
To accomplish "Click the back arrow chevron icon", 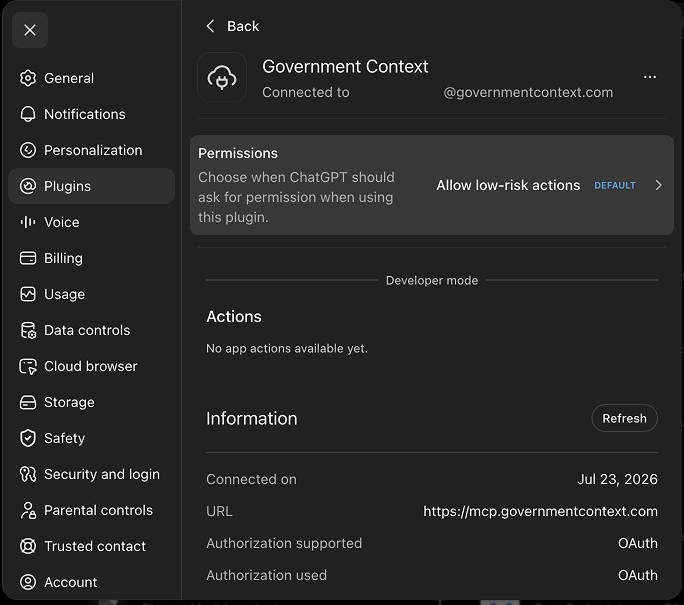I will point(210,26).
